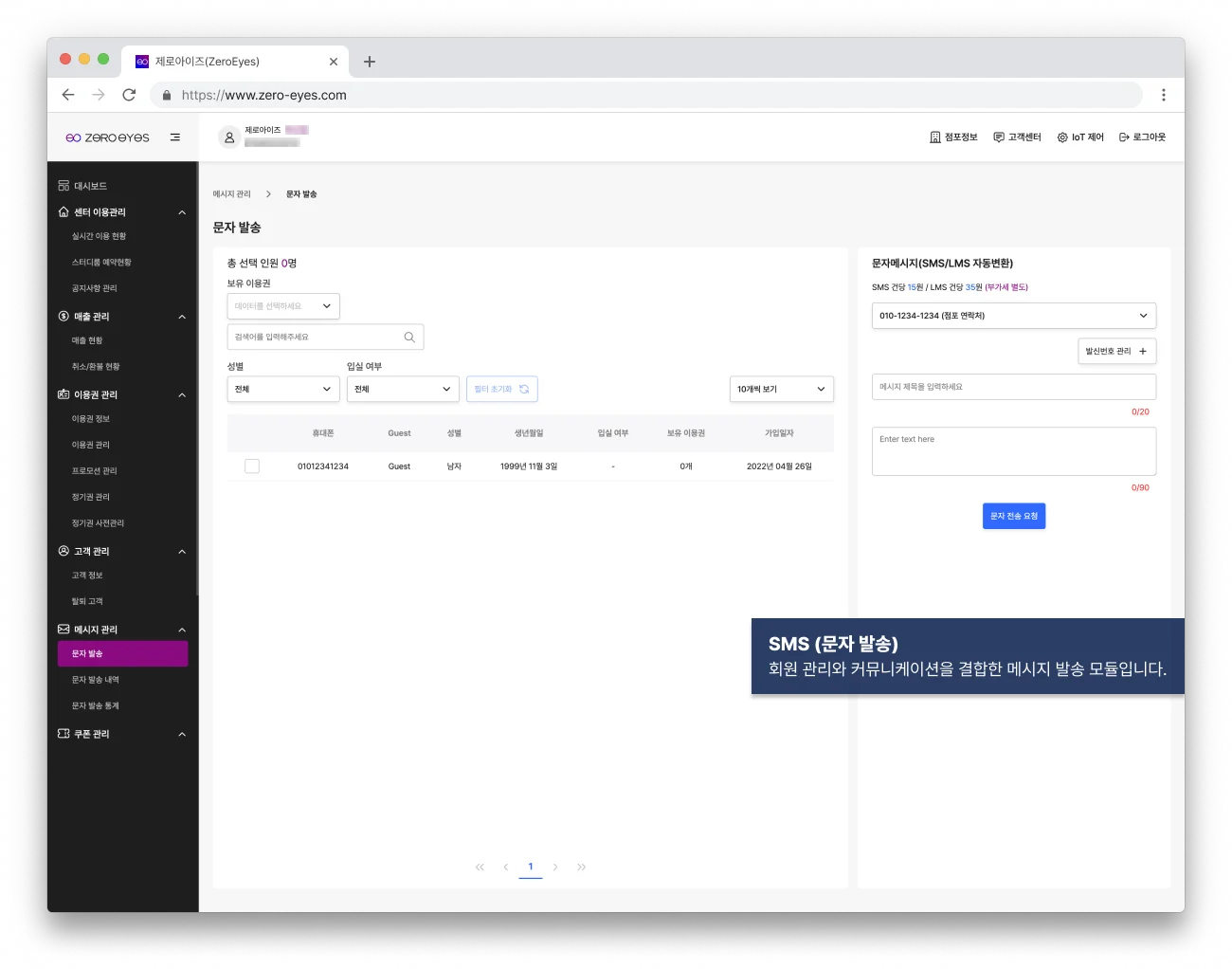Open the 010-1234-1234 sender number dropdown
The width and height of the screenshot is (1232, 969).
point(1013,315)
